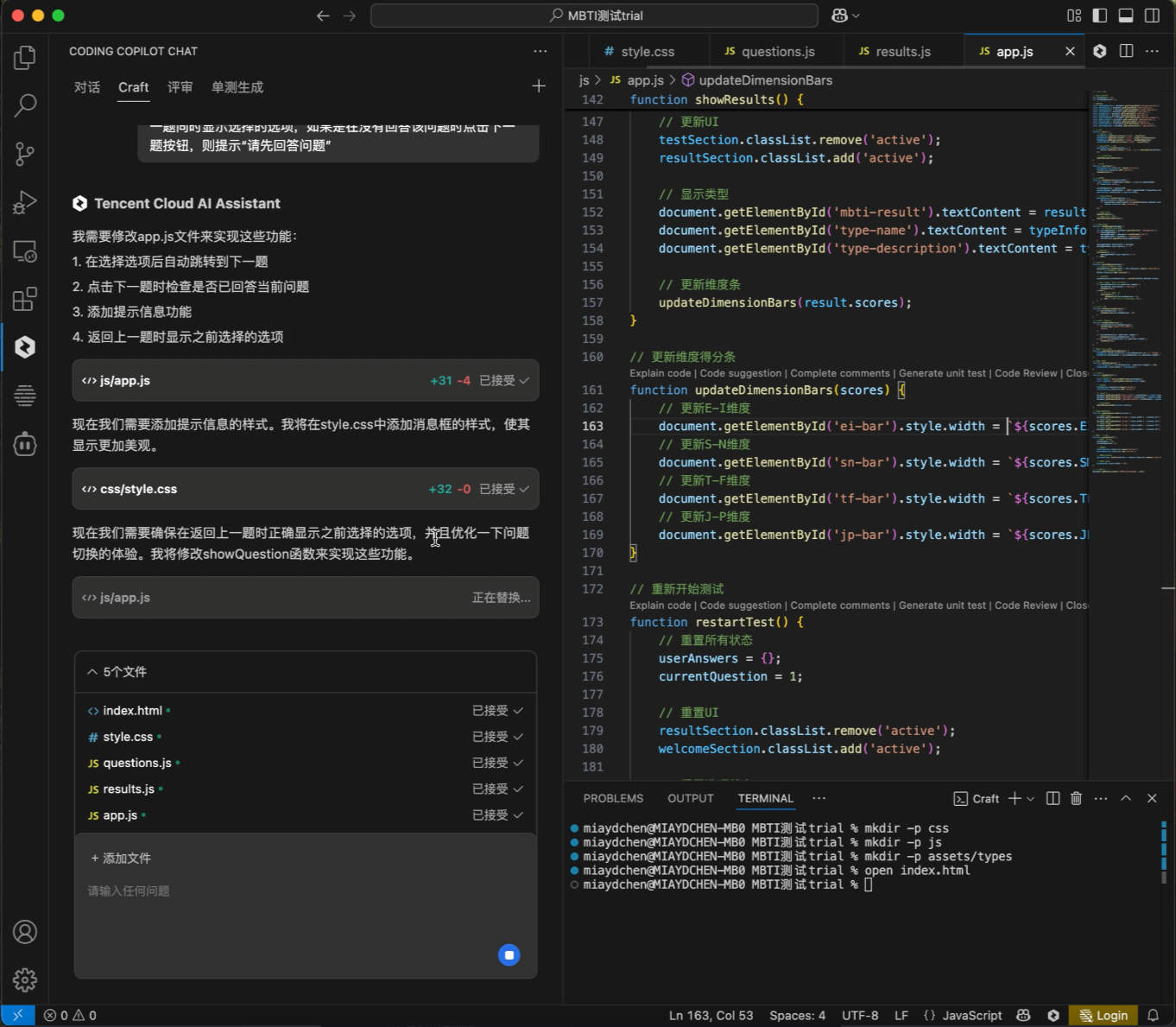Open notifications bell in status bar
Viewport: 1176px width, 1027px height.
[1153, 1016]
